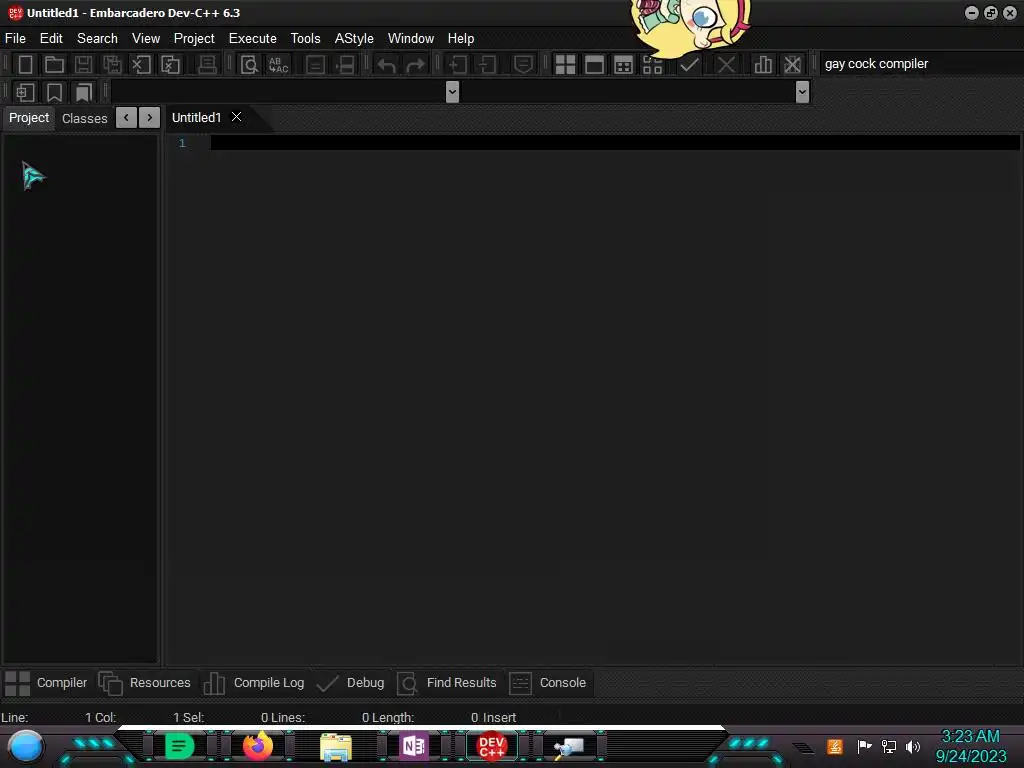
Task: Expand the second function list dropdown
Action: coord(803,92)
